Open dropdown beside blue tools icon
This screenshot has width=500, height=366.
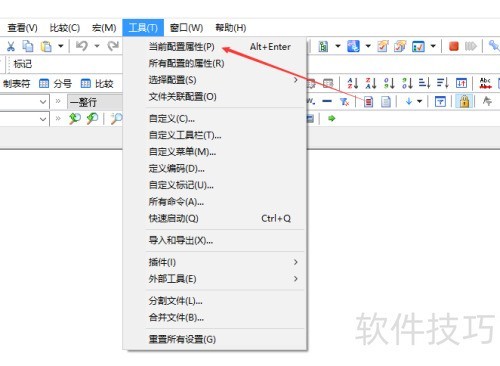(368, 46)
